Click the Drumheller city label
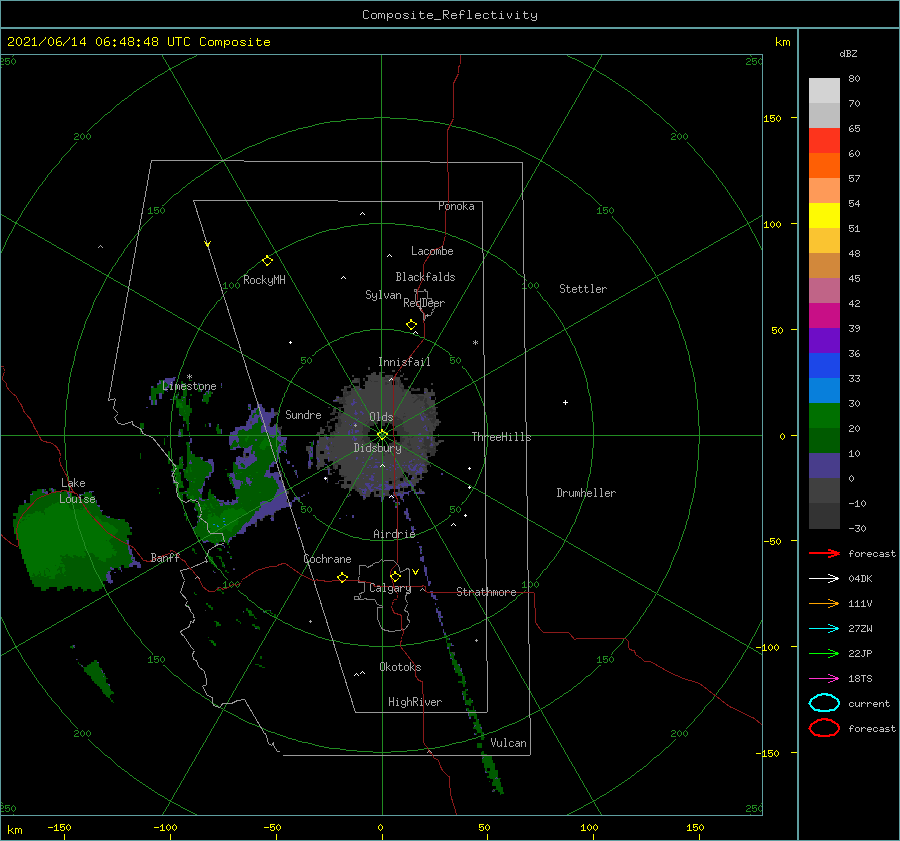Screen dimensions: 900x841 coord(586,493)
